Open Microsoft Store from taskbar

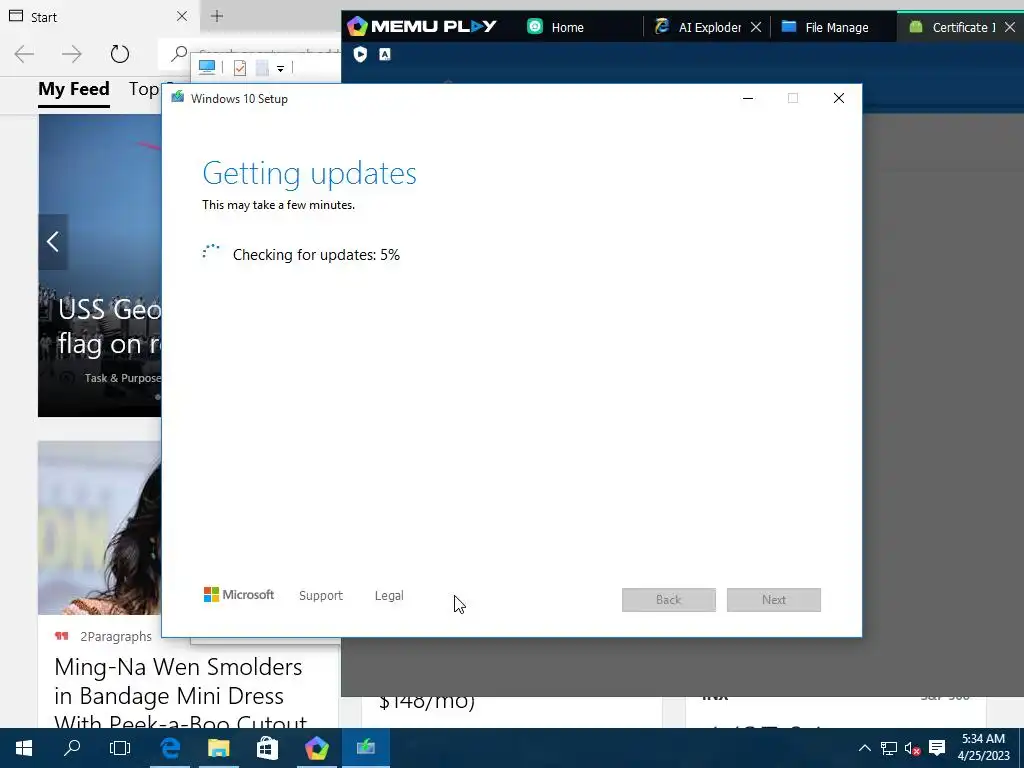(x=267, y=748)
